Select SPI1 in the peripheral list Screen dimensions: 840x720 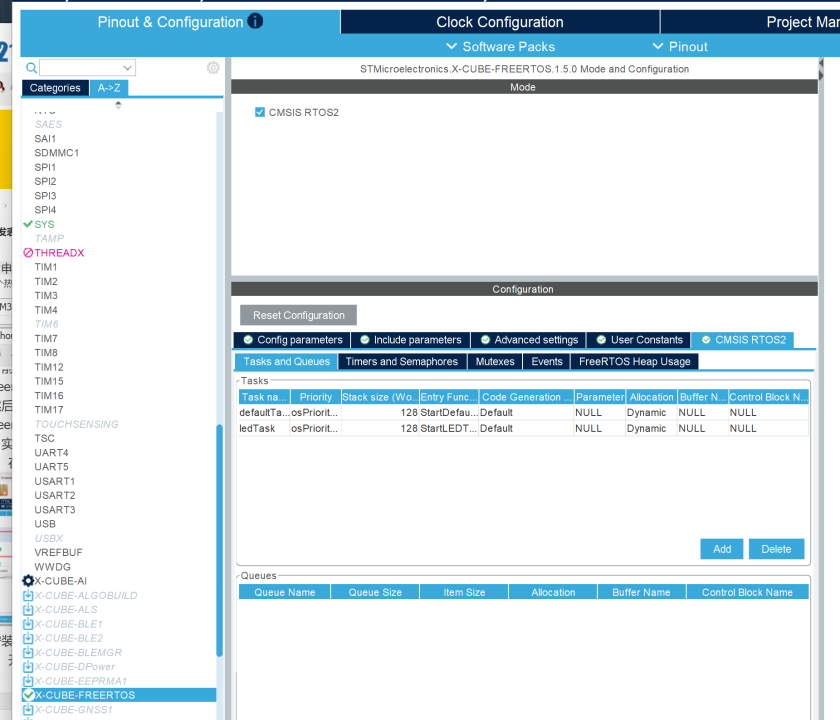(45, 167)
